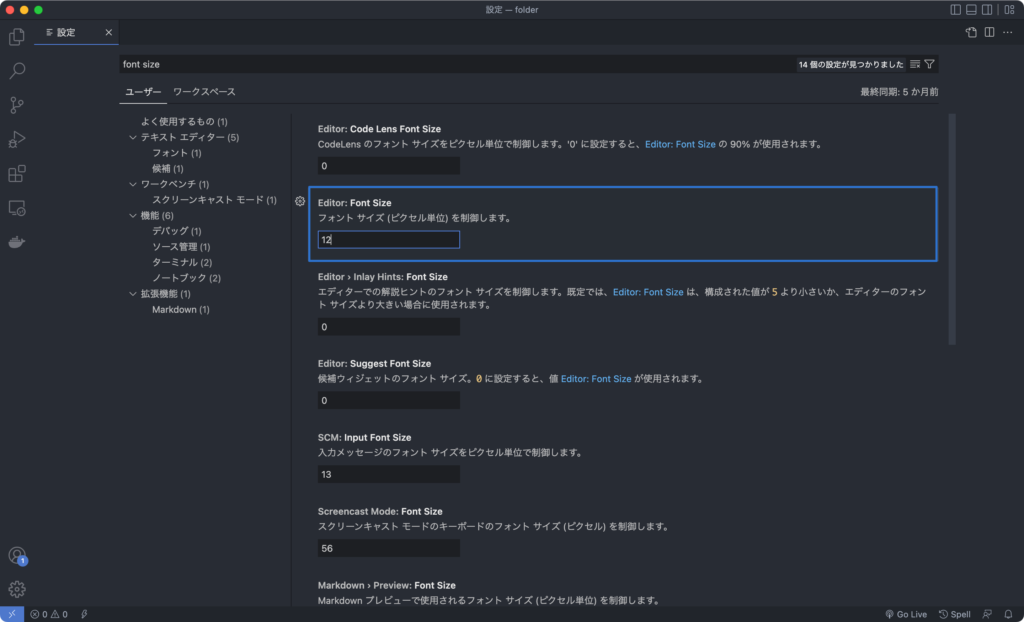Click the filter icon in search bar
The height and width of the screenshot is (622, 1024).
tap(929, 63)
